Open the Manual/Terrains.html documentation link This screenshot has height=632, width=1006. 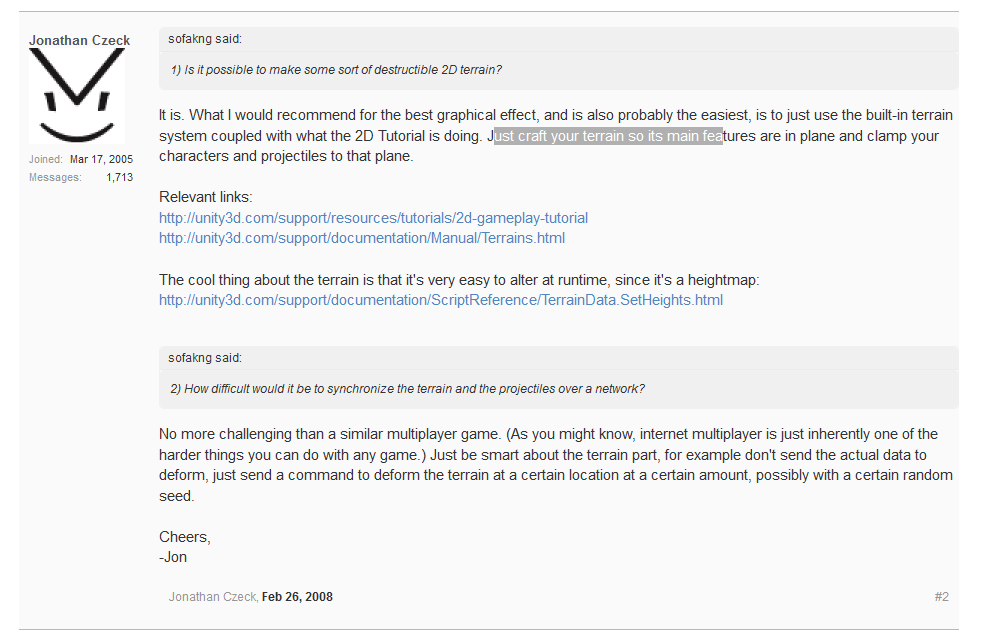point(362,238)
